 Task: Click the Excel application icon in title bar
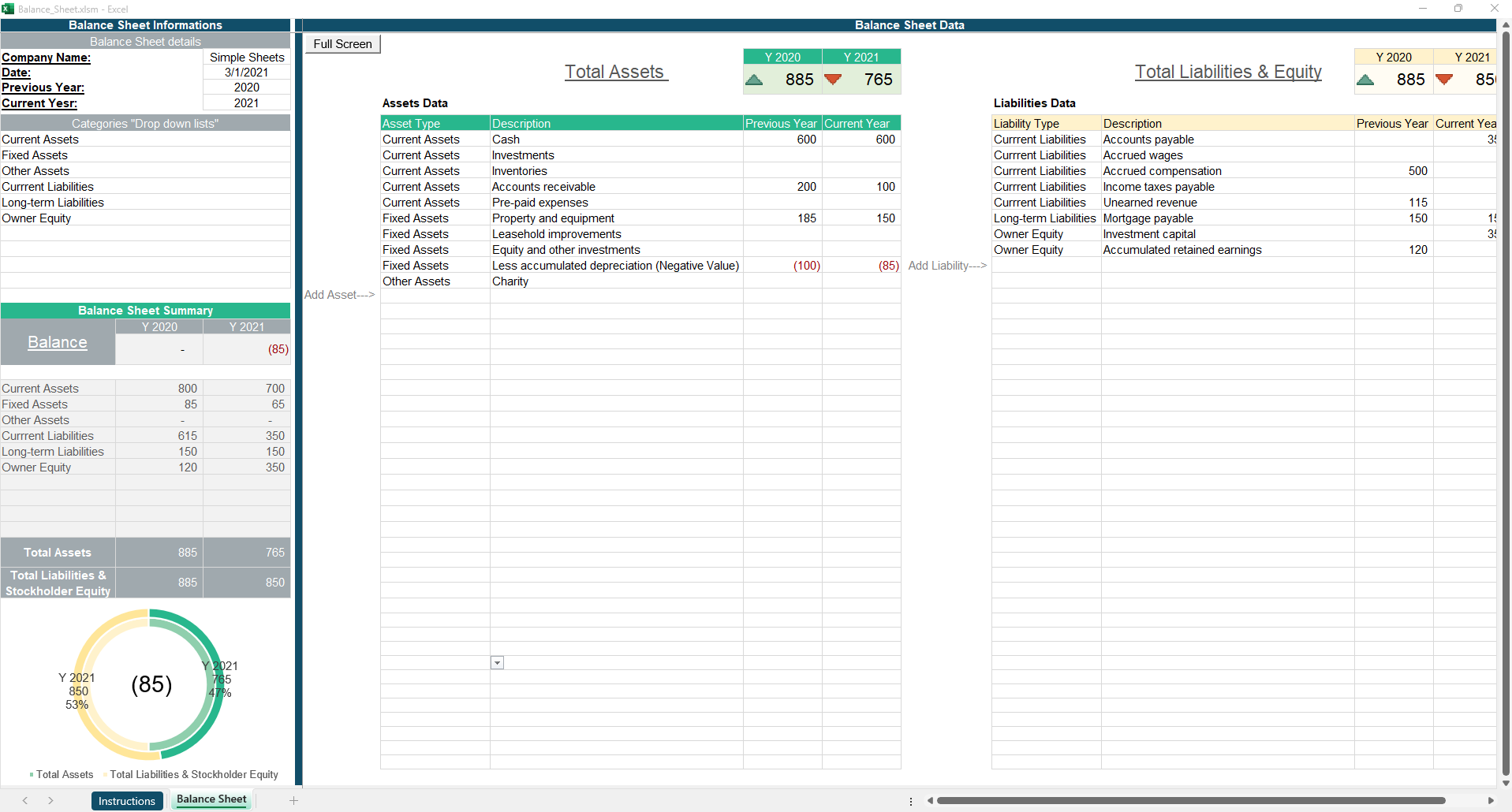[x=8, y=9]
